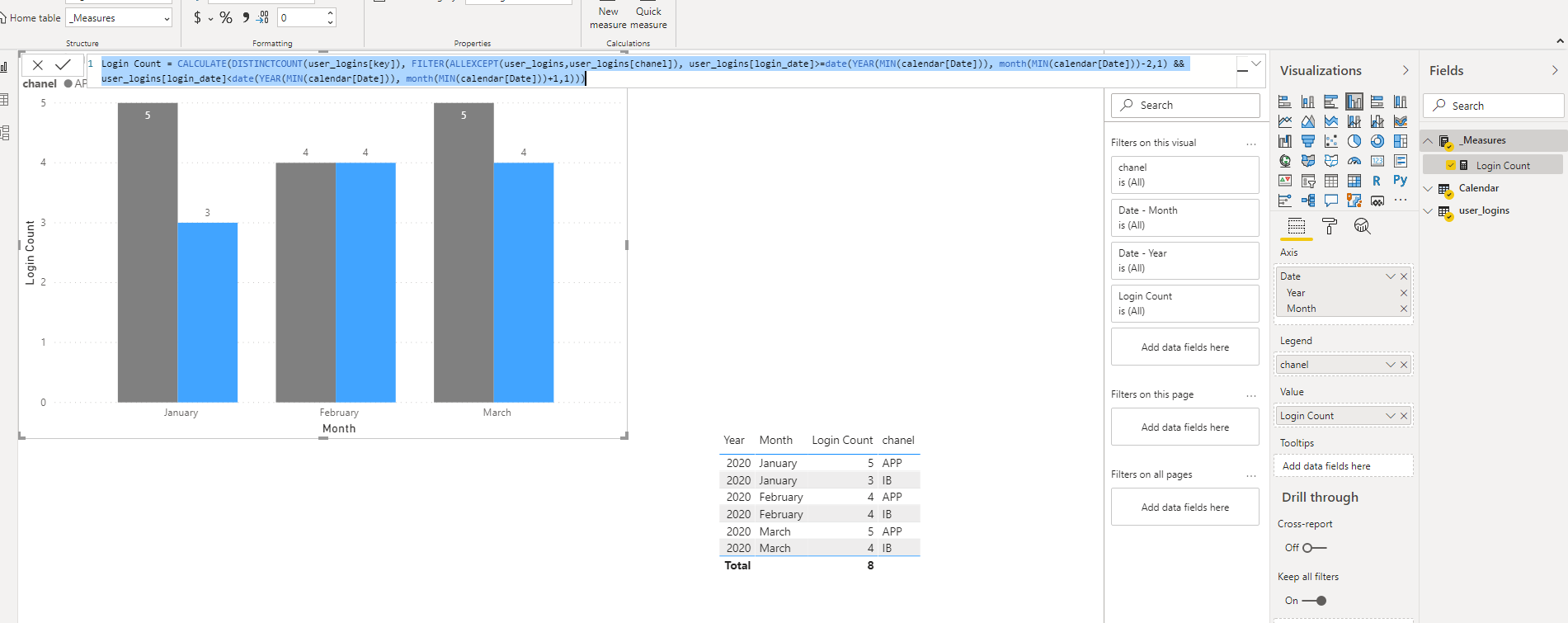The image size is (1568, 623).
Task: Click the Filters pane search box
Action: pyautogui.click(x=1185, y=105)
